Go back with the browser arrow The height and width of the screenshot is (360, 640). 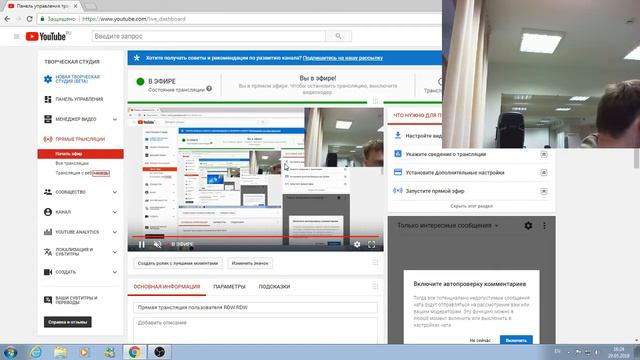coord(7,19)
